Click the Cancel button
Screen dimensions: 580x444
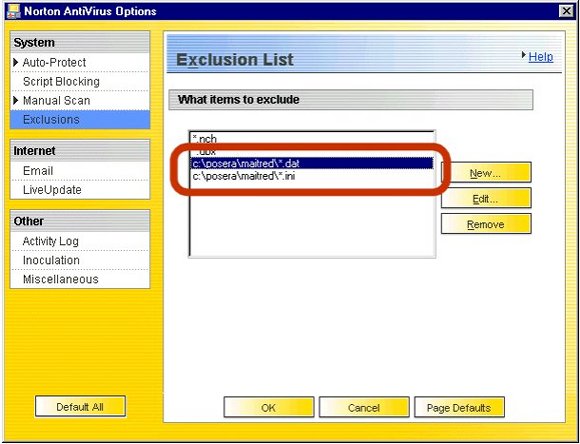pos(364,407)
